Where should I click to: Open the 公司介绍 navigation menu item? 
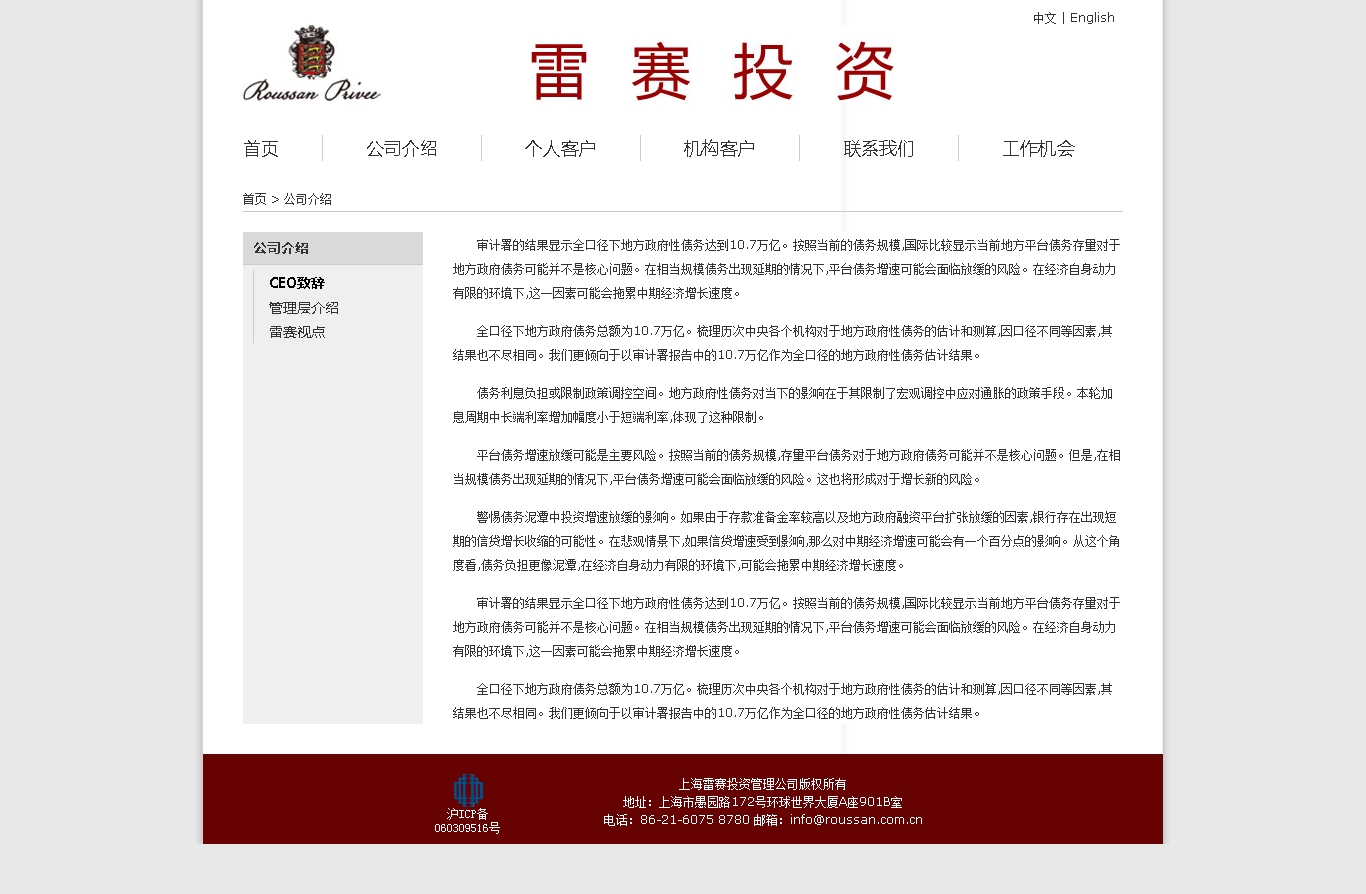(x=401, y=149)
